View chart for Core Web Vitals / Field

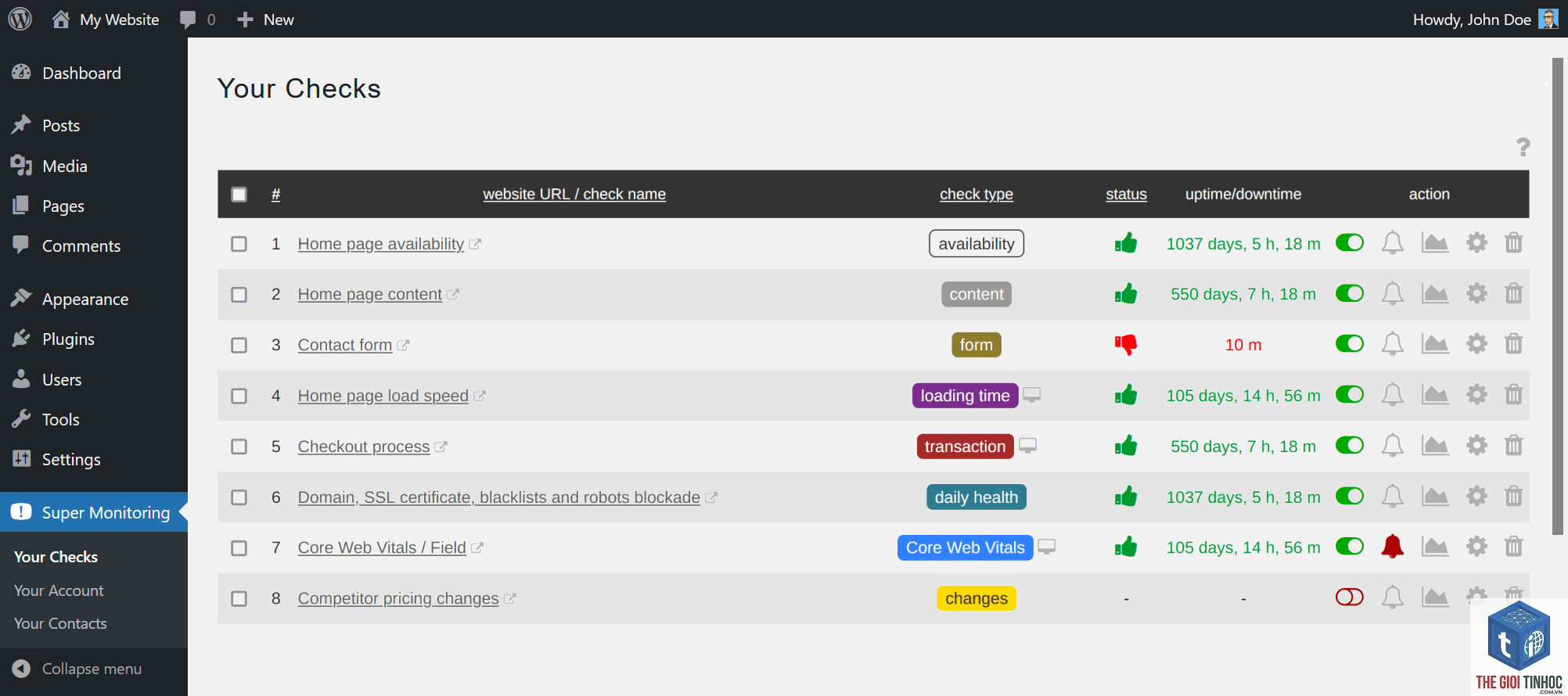click(x=1435, y=547)
